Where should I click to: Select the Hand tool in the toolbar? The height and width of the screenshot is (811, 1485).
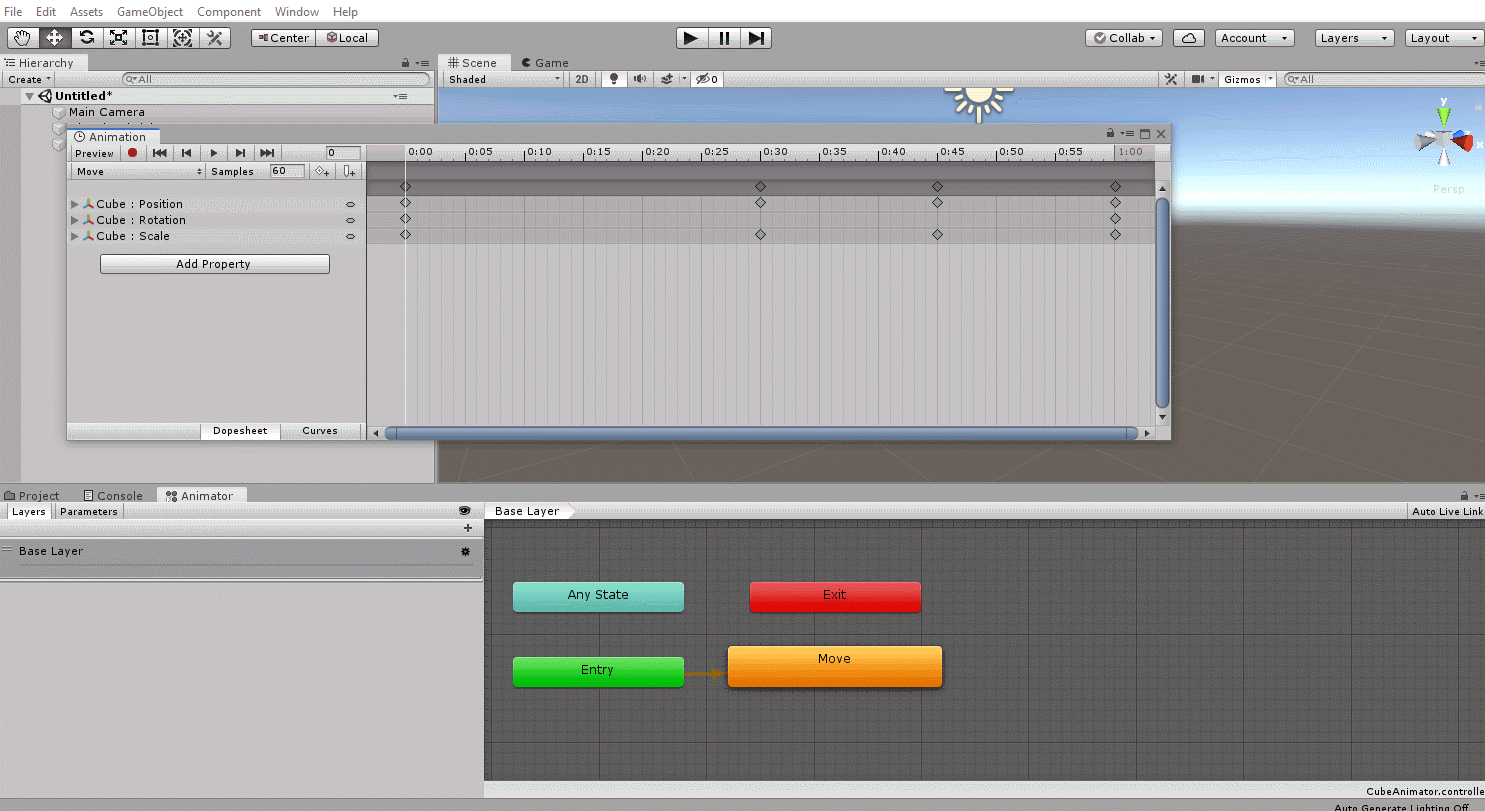point(22,37)
